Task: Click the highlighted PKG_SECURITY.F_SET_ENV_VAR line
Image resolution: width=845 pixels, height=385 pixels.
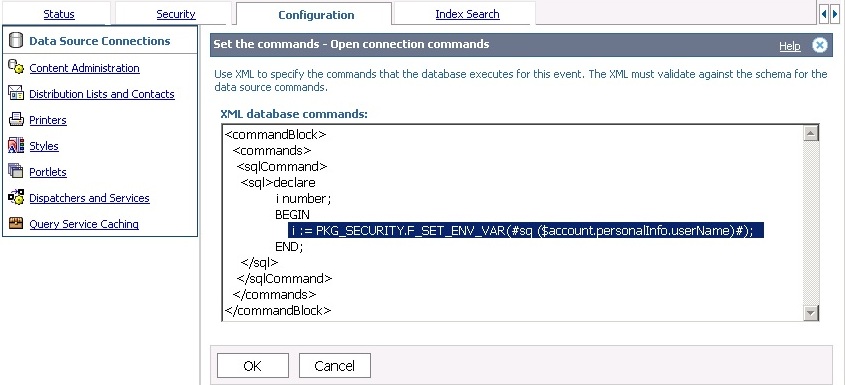Action: pyautogui.click(x=526, y=231)
